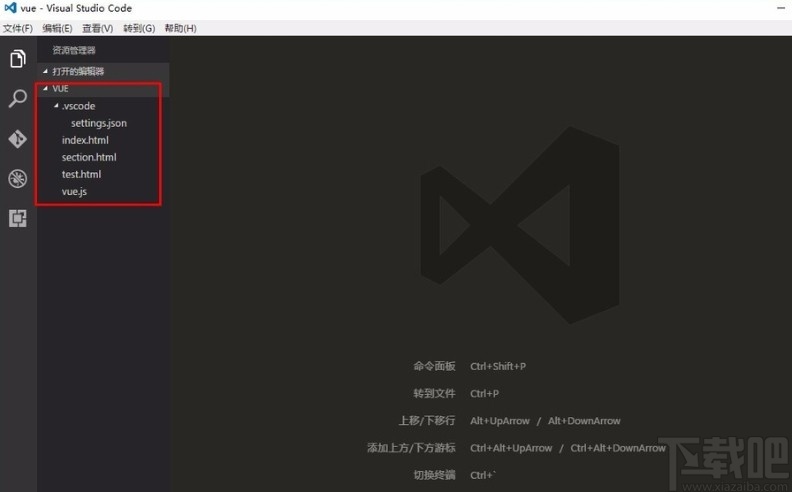Open the Debug view in activity bar
Screen dimensions: 792x492
[x=18, y=178]
